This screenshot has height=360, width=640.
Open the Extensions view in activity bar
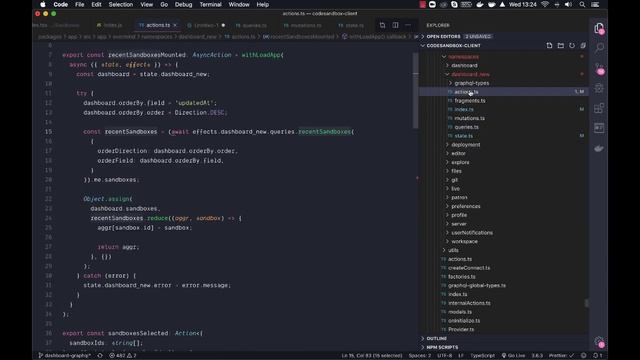599,108
